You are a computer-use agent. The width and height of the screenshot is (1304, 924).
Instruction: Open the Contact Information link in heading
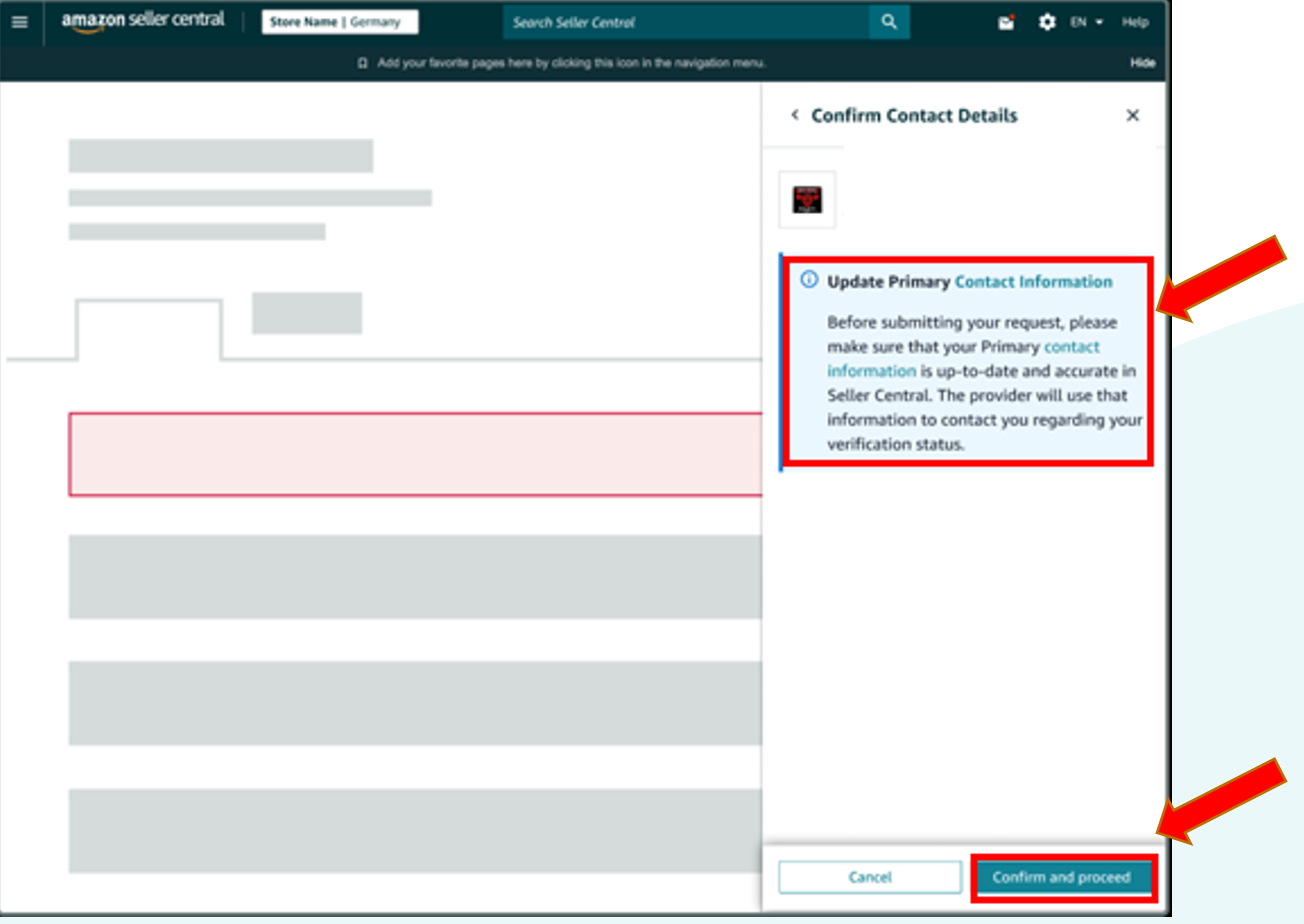click(x=1033, y=282)
